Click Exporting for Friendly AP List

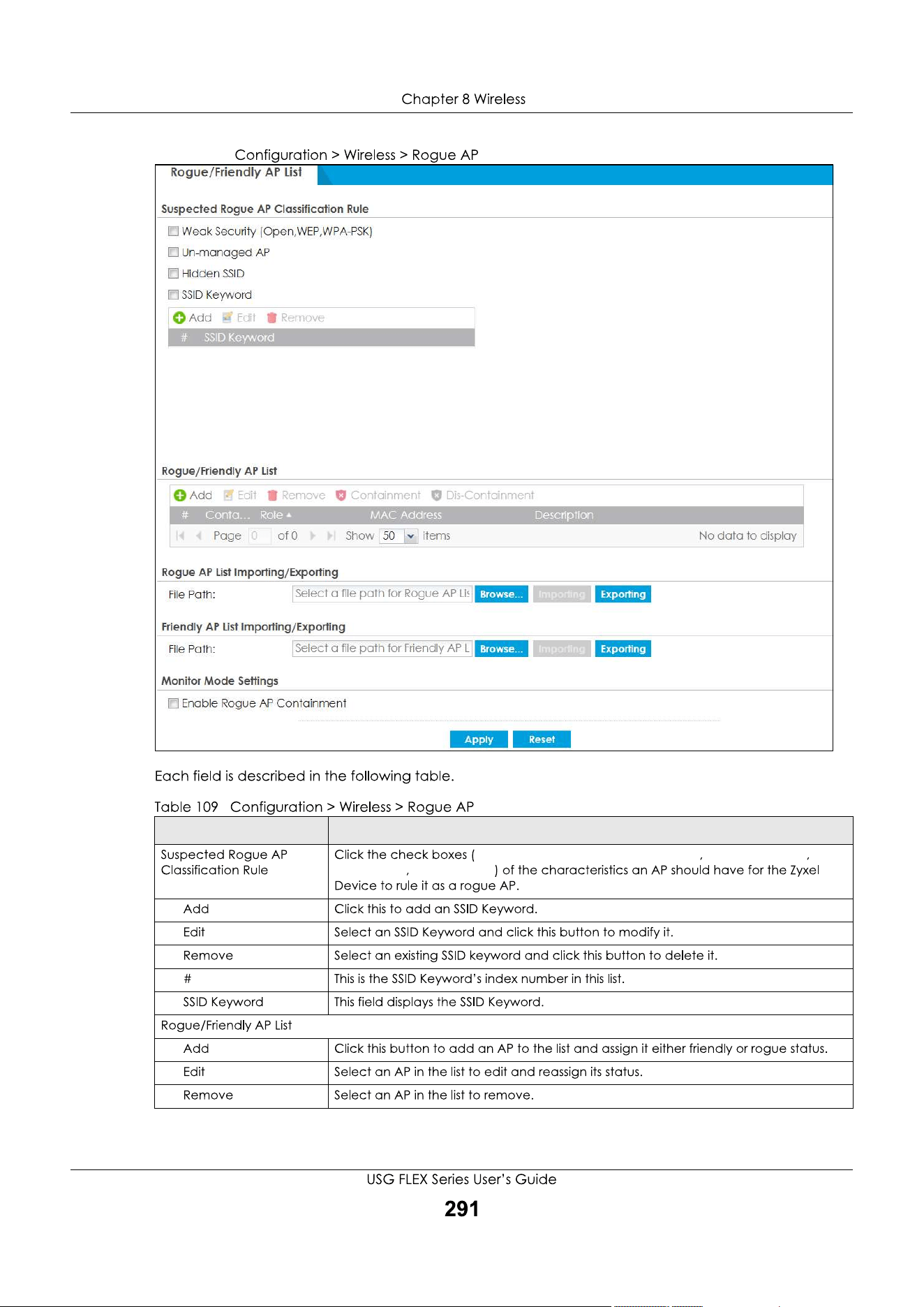pyautogui.click(x=623, y=649)
